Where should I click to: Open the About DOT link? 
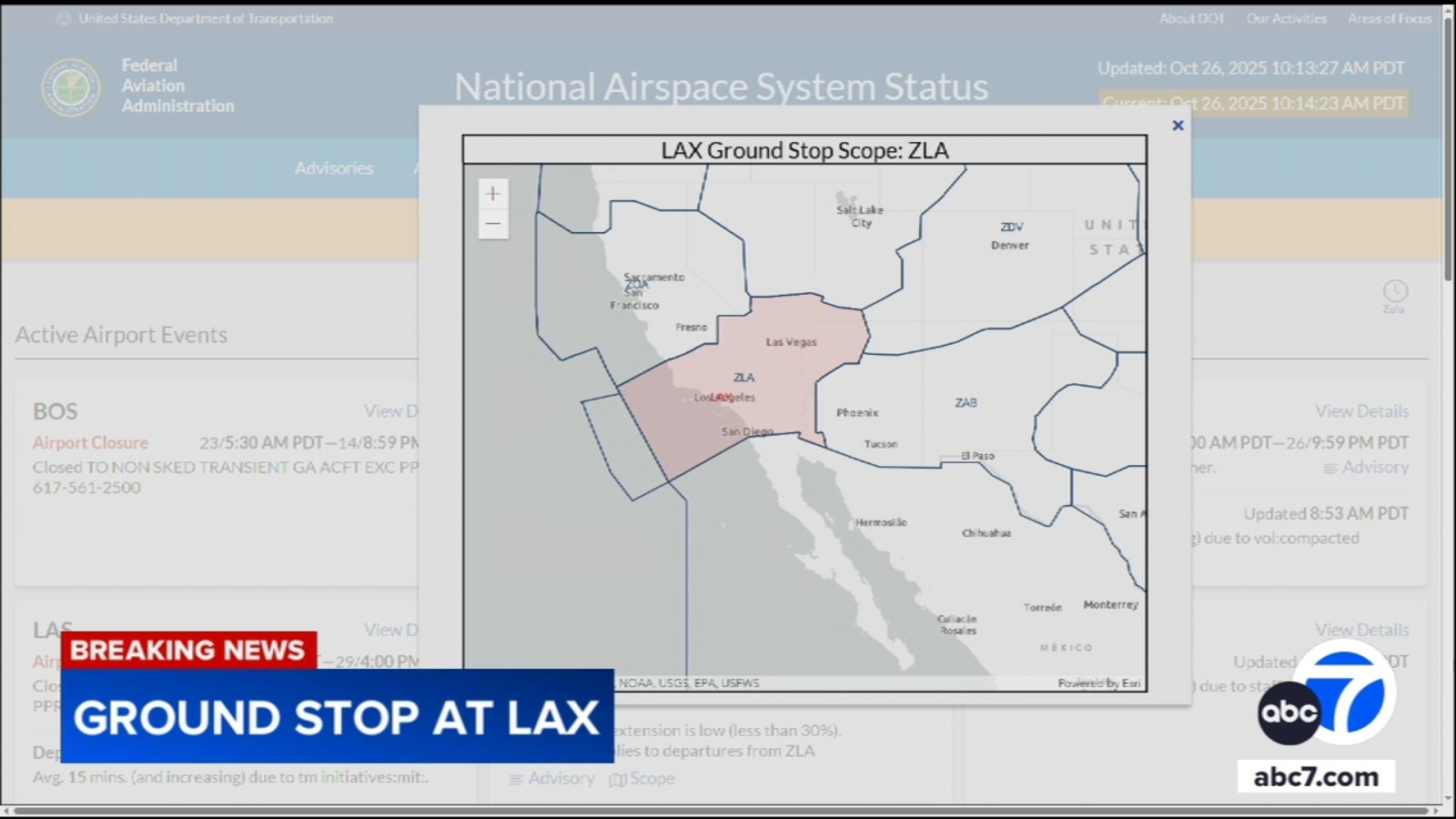(1191, 18)
